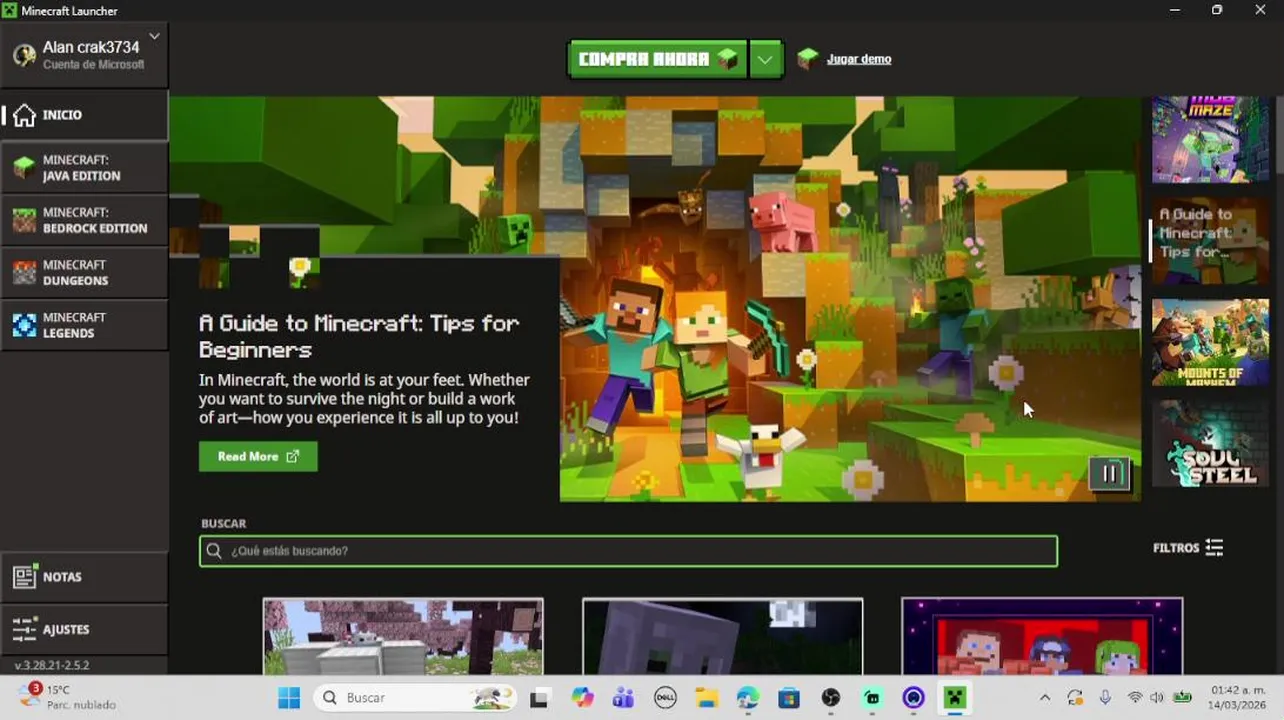Open the Ajustes settings section
The image size is (1284, 720).
84,629
